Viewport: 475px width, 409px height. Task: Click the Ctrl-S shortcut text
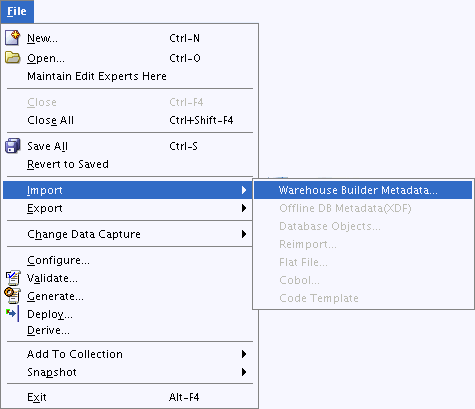click(183, 146)
